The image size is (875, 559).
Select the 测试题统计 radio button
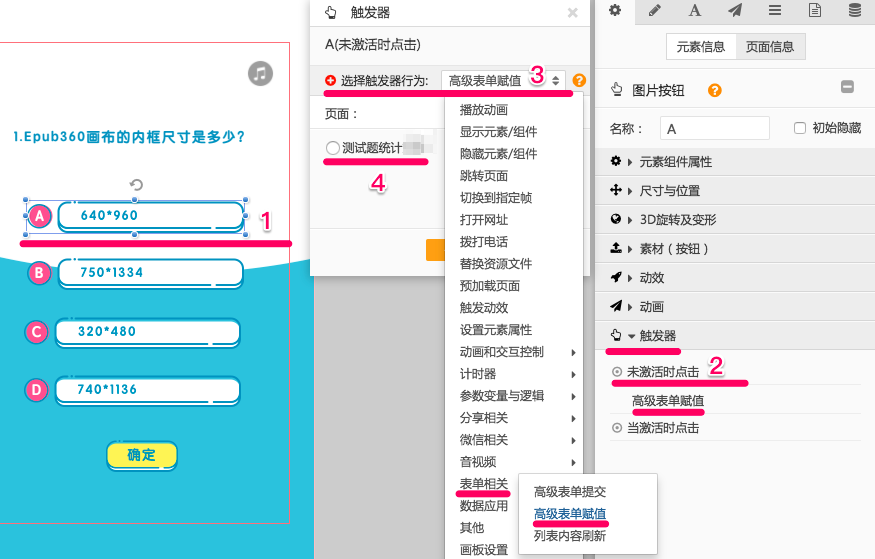coord(333,148)
